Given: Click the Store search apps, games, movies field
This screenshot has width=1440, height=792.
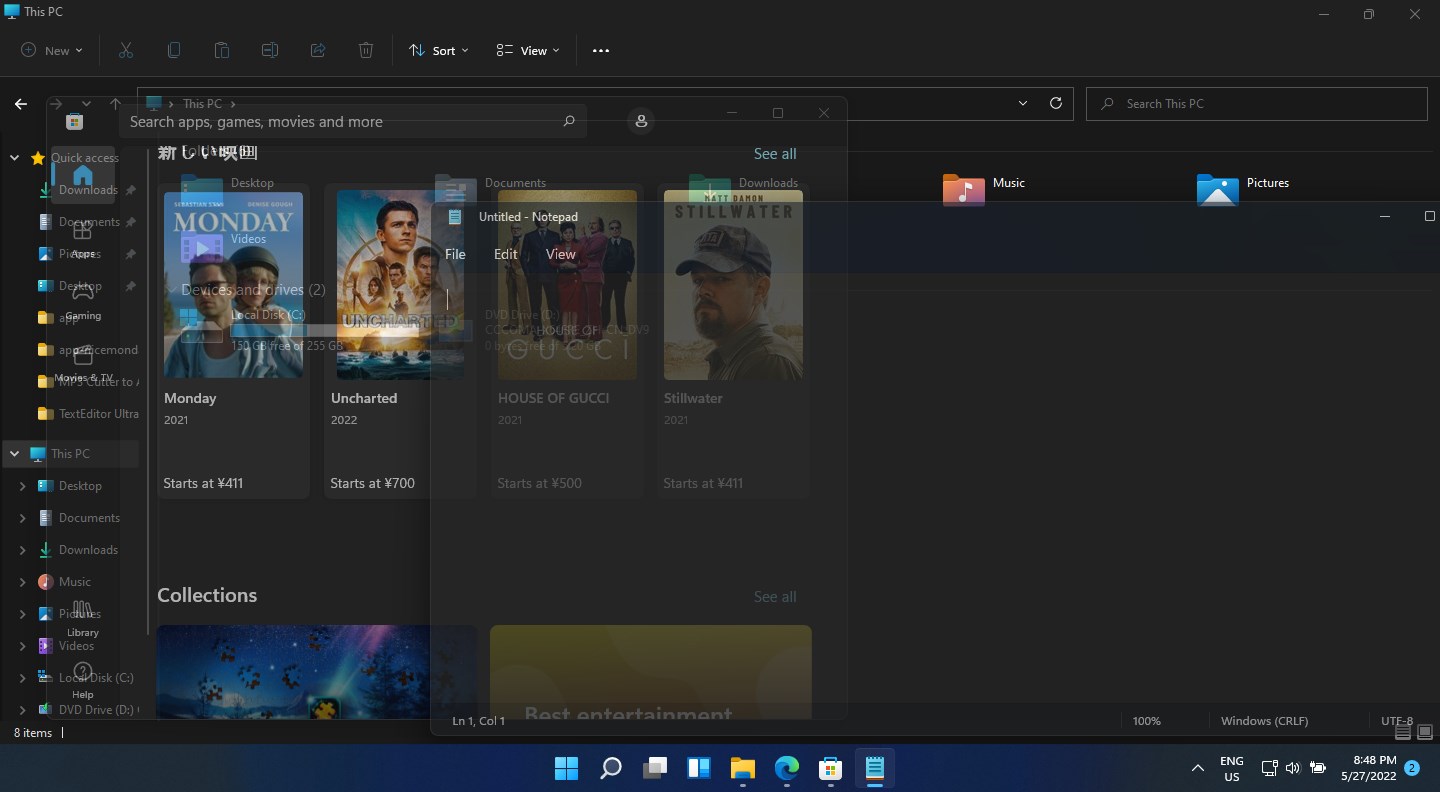Looking at the screenshot, I should click(352, 121).
